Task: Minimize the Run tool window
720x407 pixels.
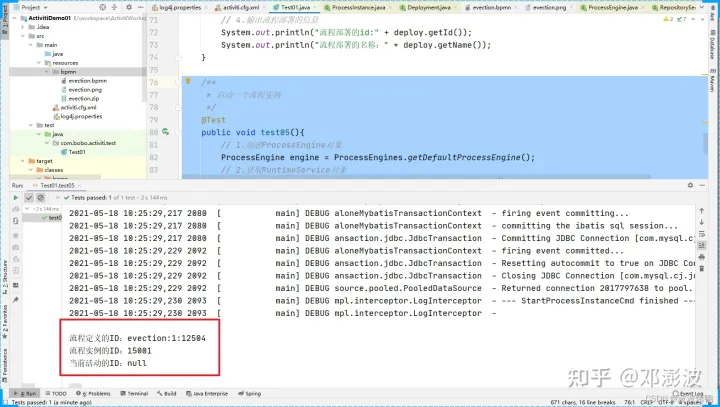Action: point(702,185)
